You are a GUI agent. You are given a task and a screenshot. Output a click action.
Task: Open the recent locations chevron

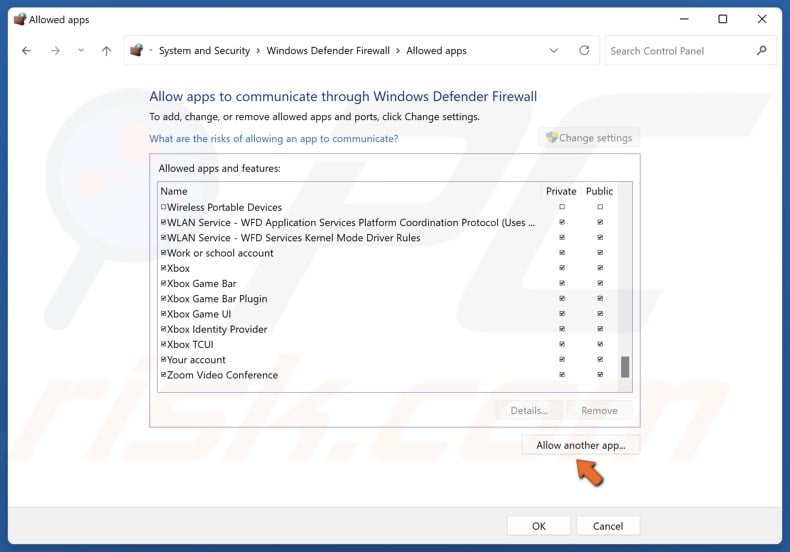pyautogui.click(x=81, y=50)
